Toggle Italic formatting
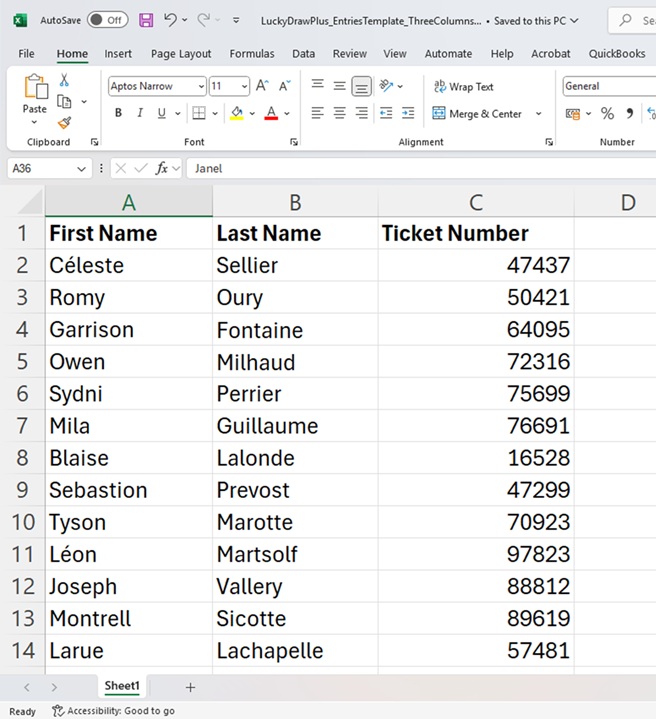The image size is (656, 719). [x=140, y=114]
